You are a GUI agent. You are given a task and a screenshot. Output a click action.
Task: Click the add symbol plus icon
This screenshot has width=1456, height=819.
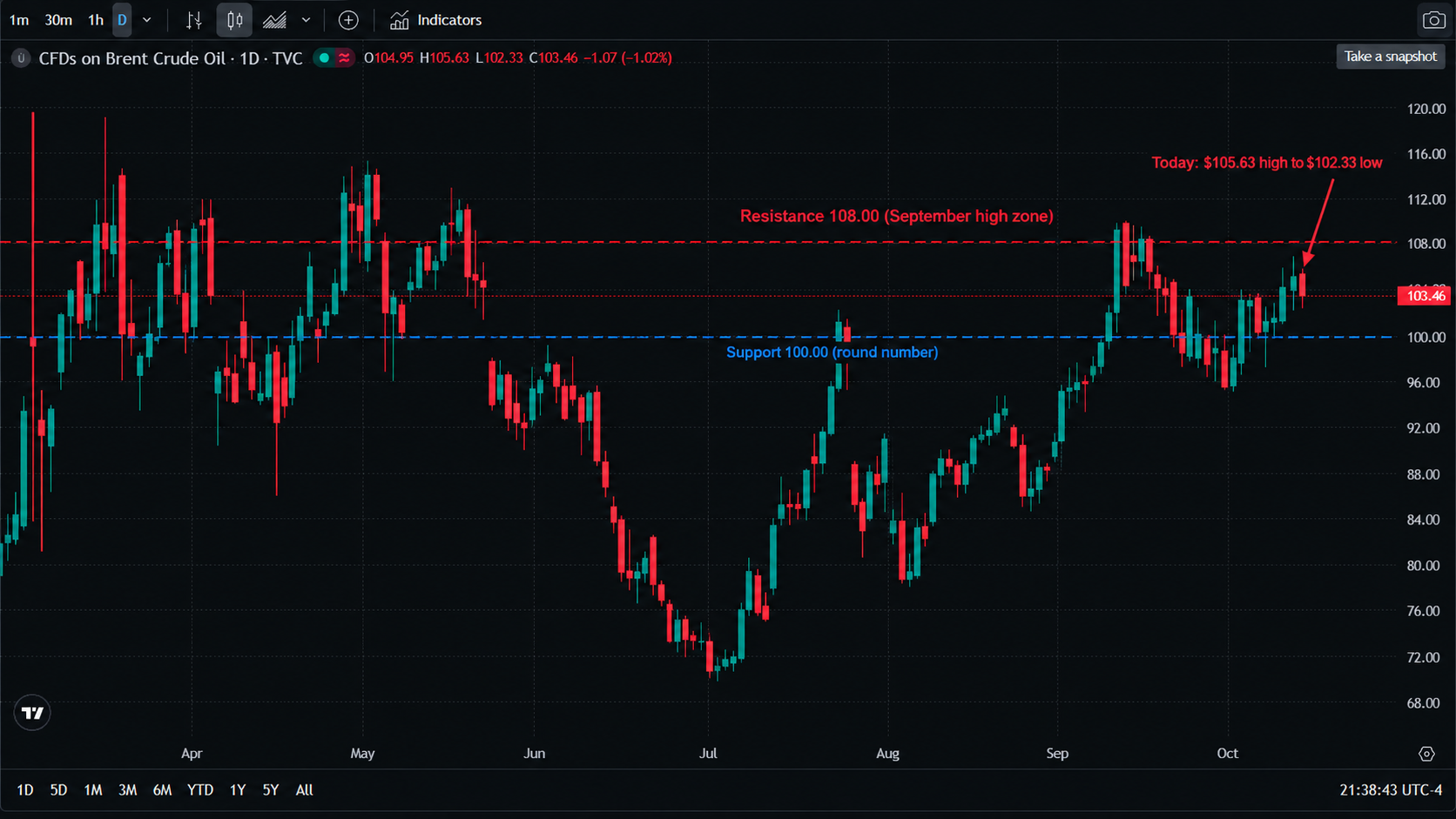[x=348, y=20]
